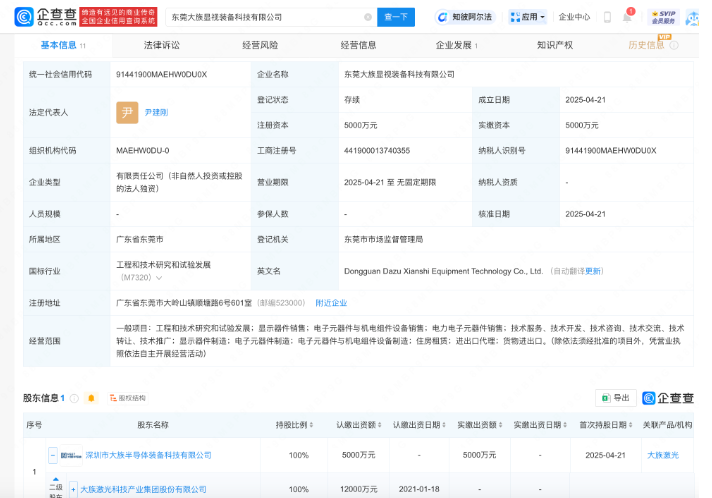The height and width of the screenshot is (498, 712).
Task: Open the notification bell with red badge
Action: click(x=628, y=17)
